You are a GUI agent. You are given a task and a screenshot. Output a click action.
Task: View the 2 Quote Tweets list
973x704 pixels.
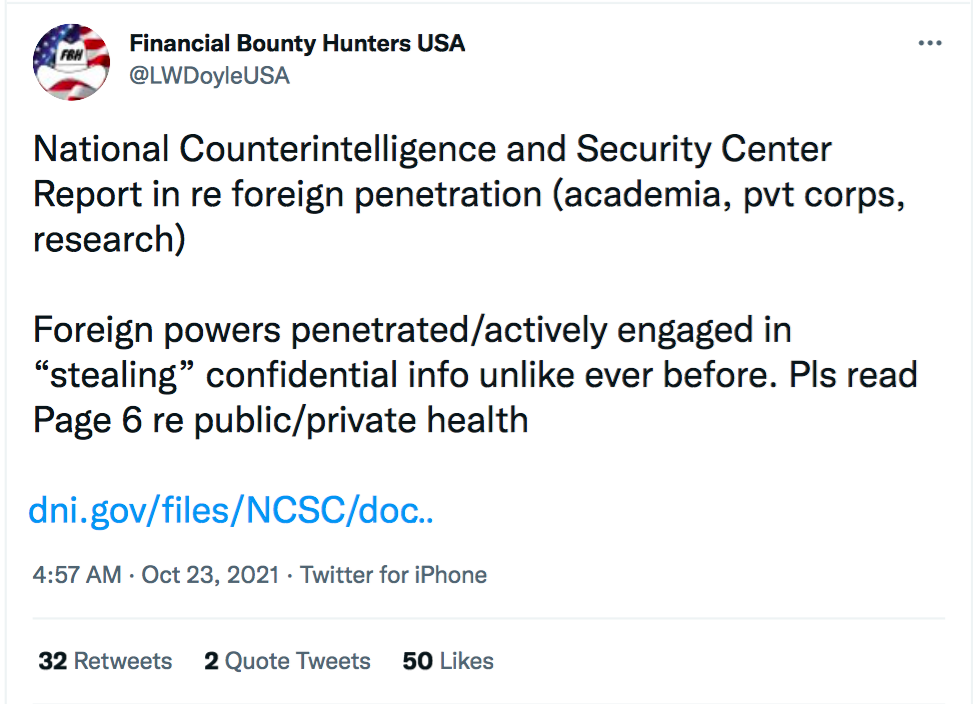pos(287,661)
